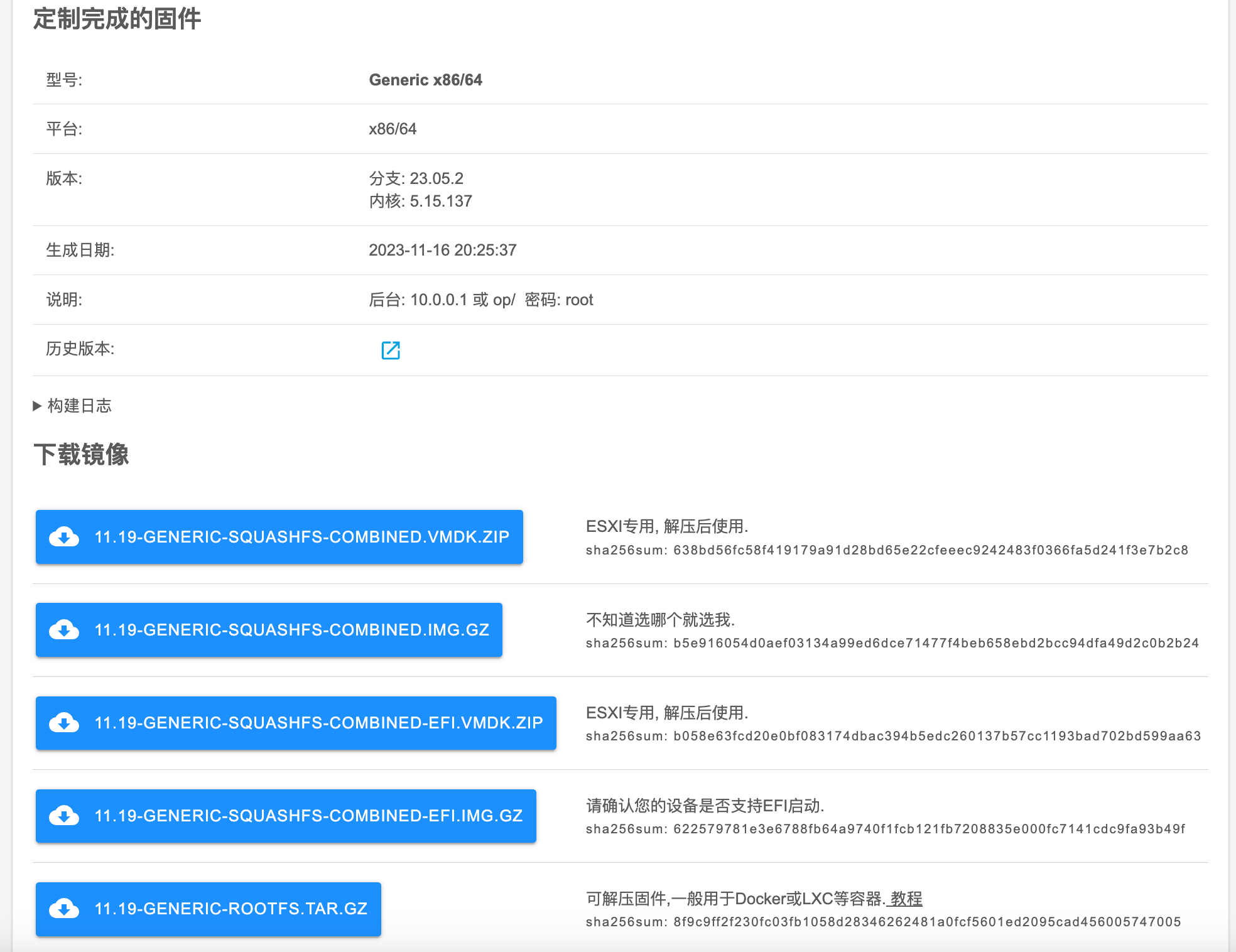Download 11.19-GENERIC-SQUASHFS-COMBINED-EFI.VMDK.ZIP

click(318, 723)
